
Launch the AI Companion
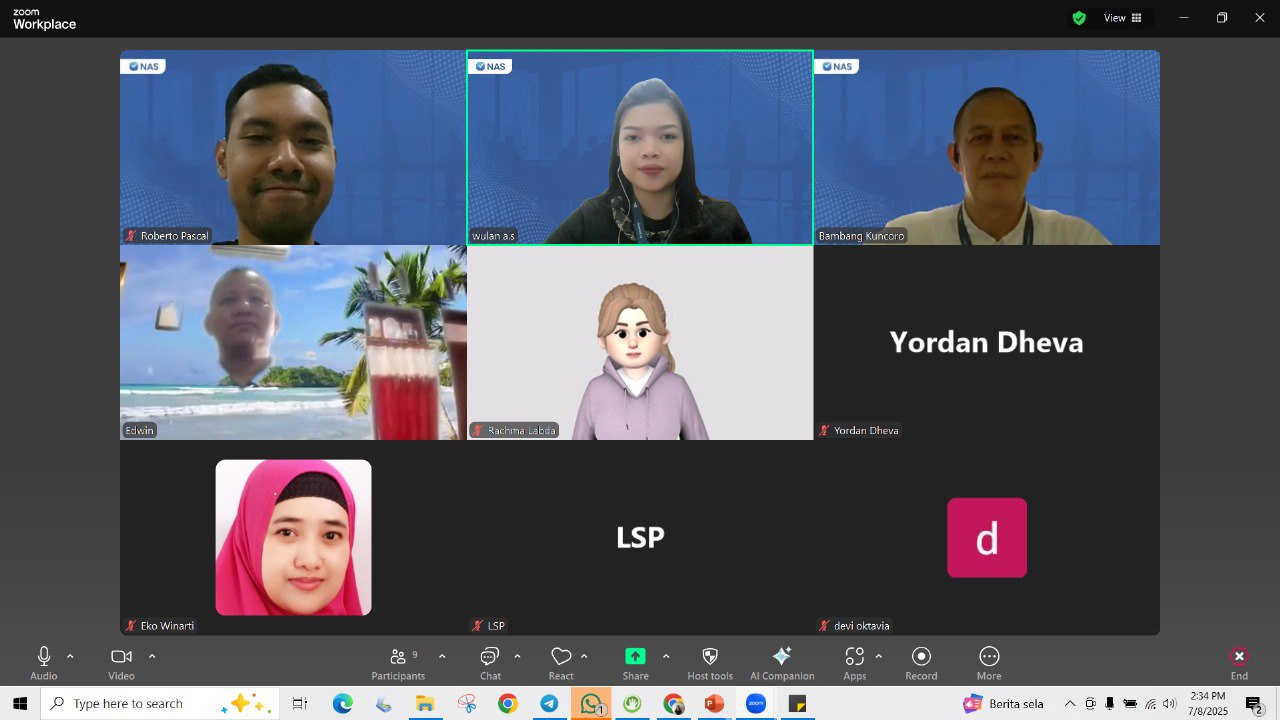click(x=782, y=663)
